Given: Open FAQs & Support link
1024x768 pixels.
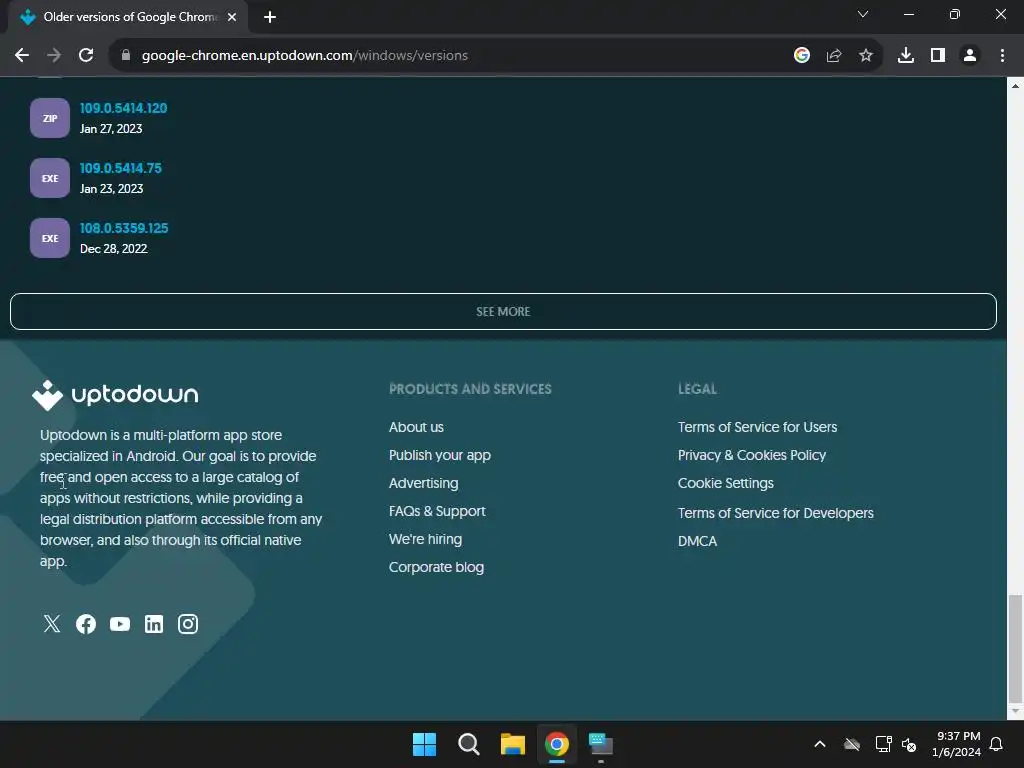Looking at the screenshot, I should [x=437, y=511].
